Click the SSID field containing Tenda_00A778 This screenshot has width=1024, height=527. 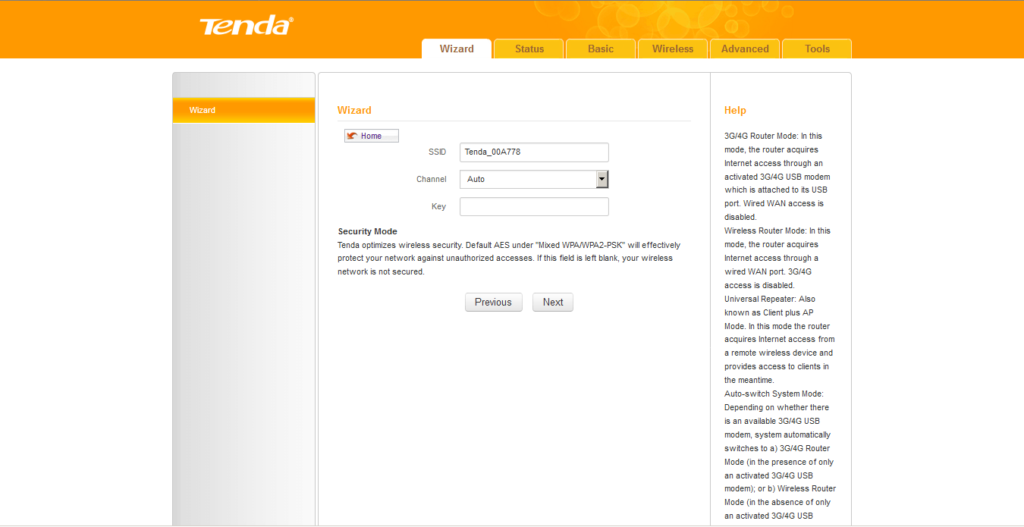coord(534,152)
